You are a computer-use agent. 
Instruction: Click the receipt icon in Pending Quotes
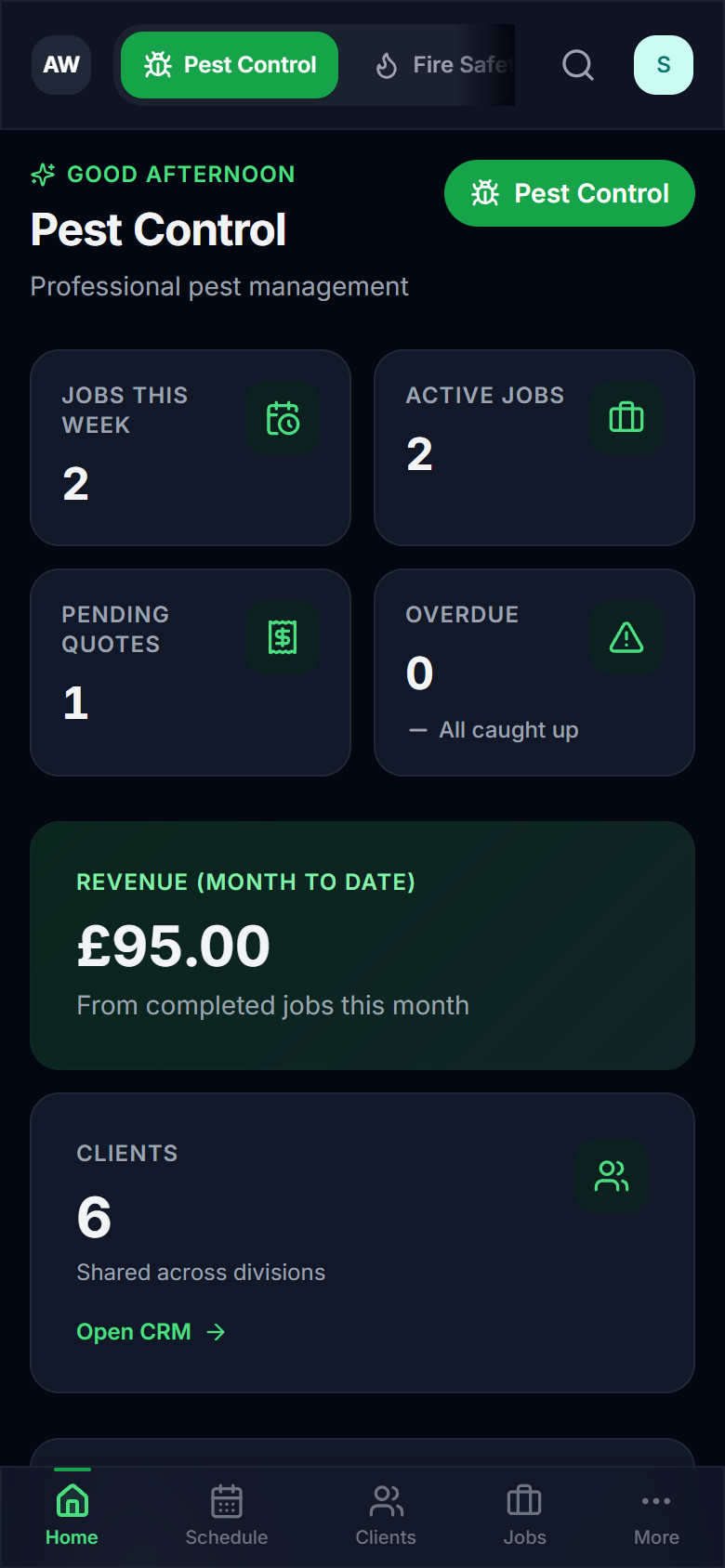(x=283, y=637)
